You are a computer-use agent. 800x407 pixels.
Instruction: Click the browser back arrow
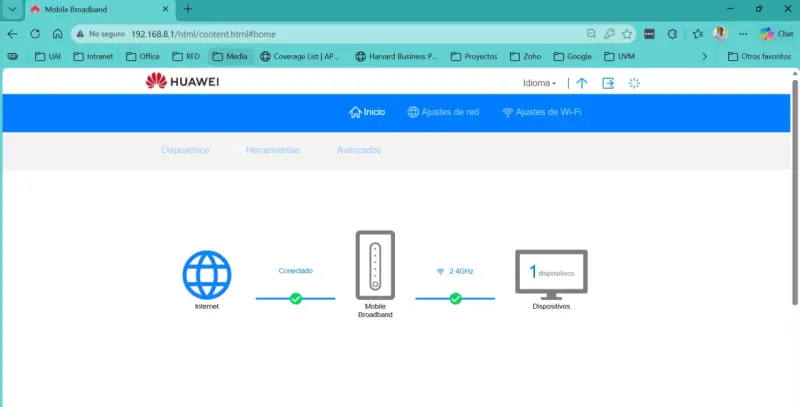tap(12, 34)
